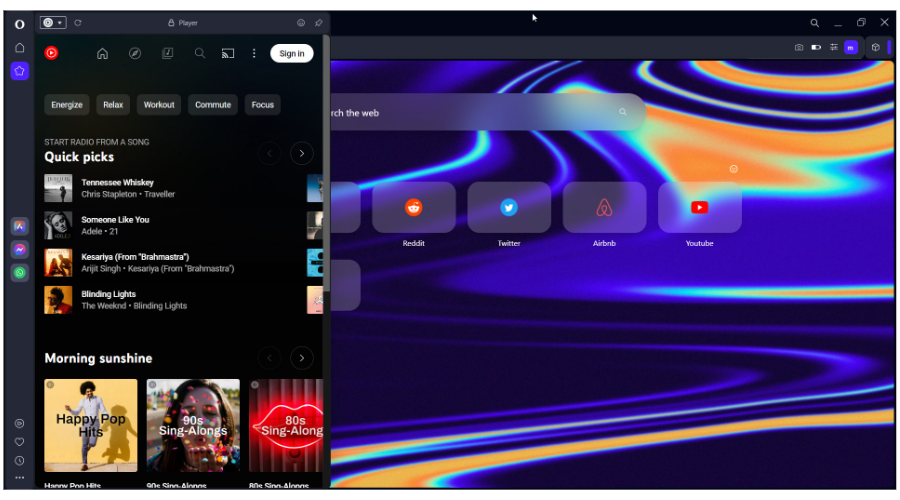900x500 pixels.
Task: Open WhatsApp in the Opera sidebar
Action: point(20,273)
